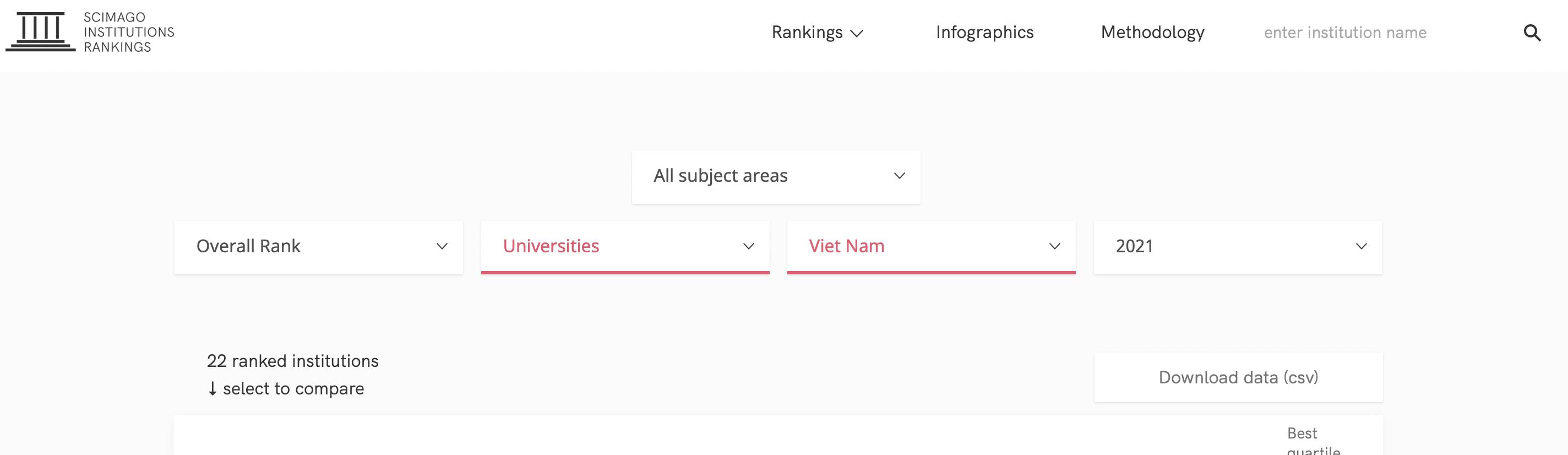1568x455 pixels.
Task: Click the chevron on Universities box
Action: (749, 247)
